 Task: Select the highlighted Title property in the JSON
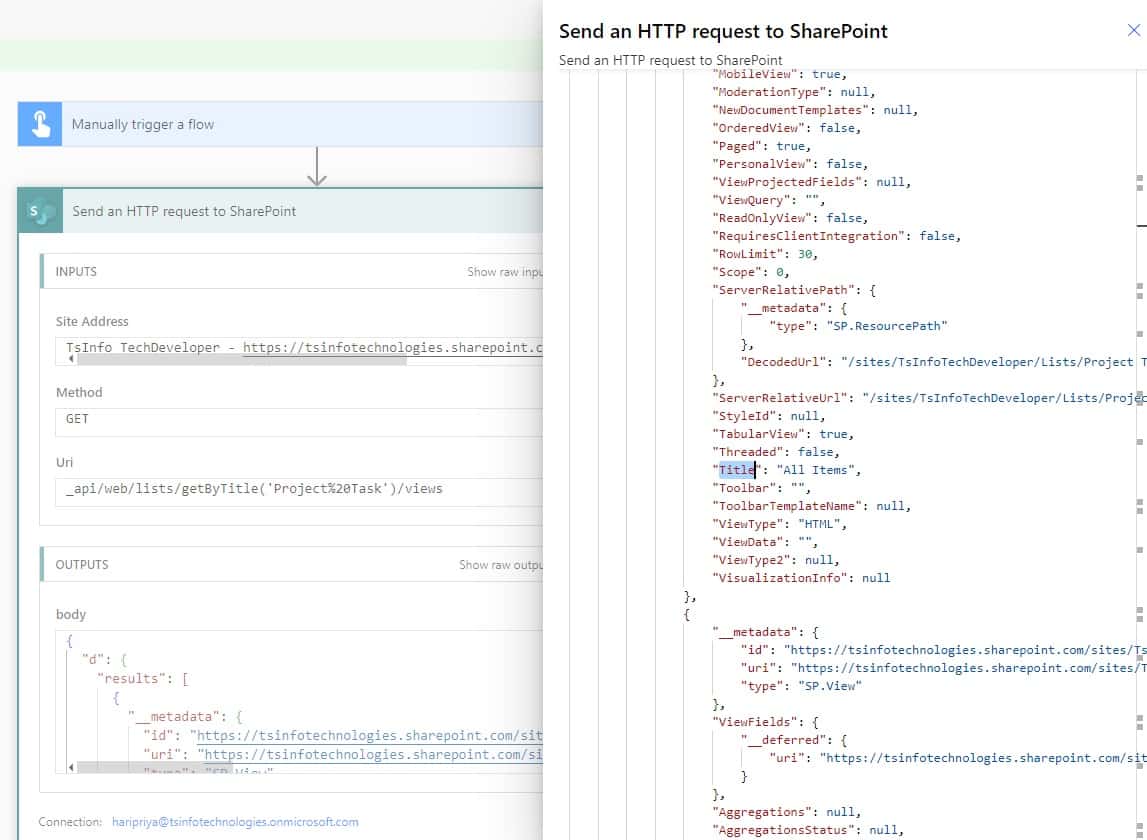738,469
